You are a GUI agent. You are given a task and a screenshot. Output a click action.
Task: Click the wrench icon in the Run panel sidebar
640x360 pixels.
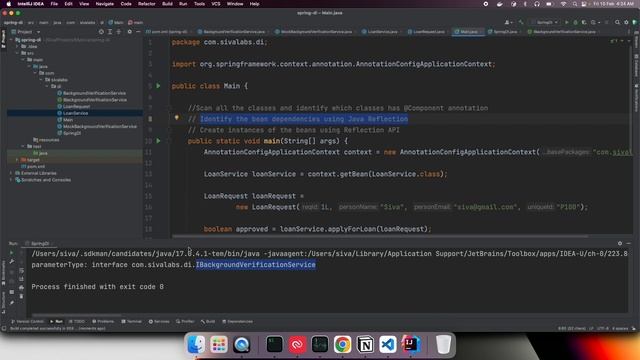pyautogui.click(x=11, y=261)
